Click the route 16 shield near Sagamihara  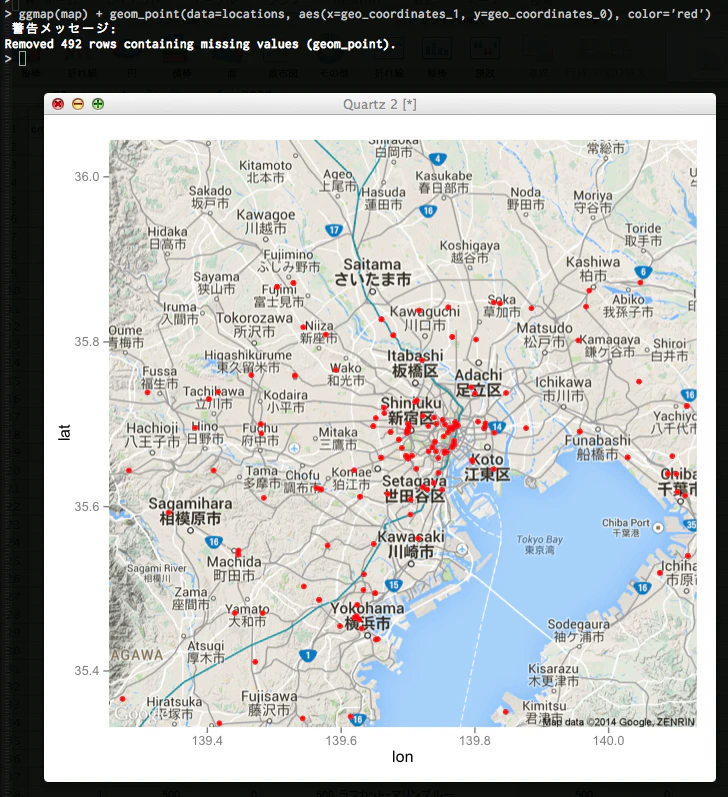[x=214, y=542]
